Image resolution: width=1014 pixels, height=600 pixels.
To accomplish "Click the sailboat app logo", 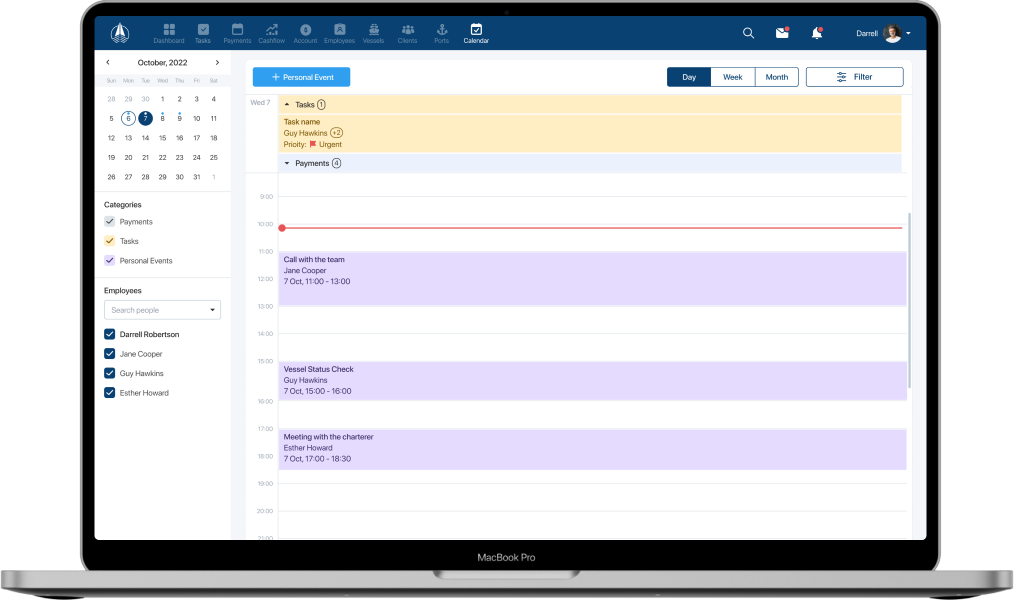I will 120,32.
